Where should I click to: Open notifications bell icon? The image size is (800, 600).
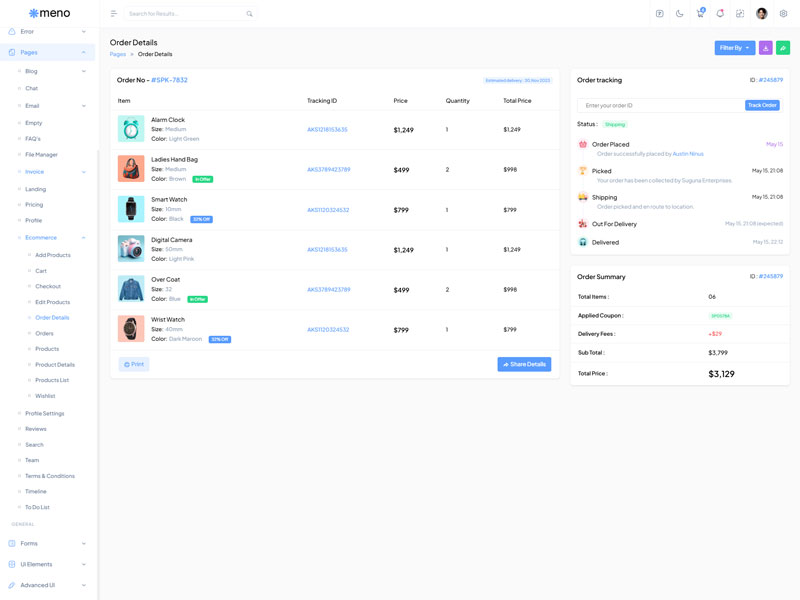[720, 14]
